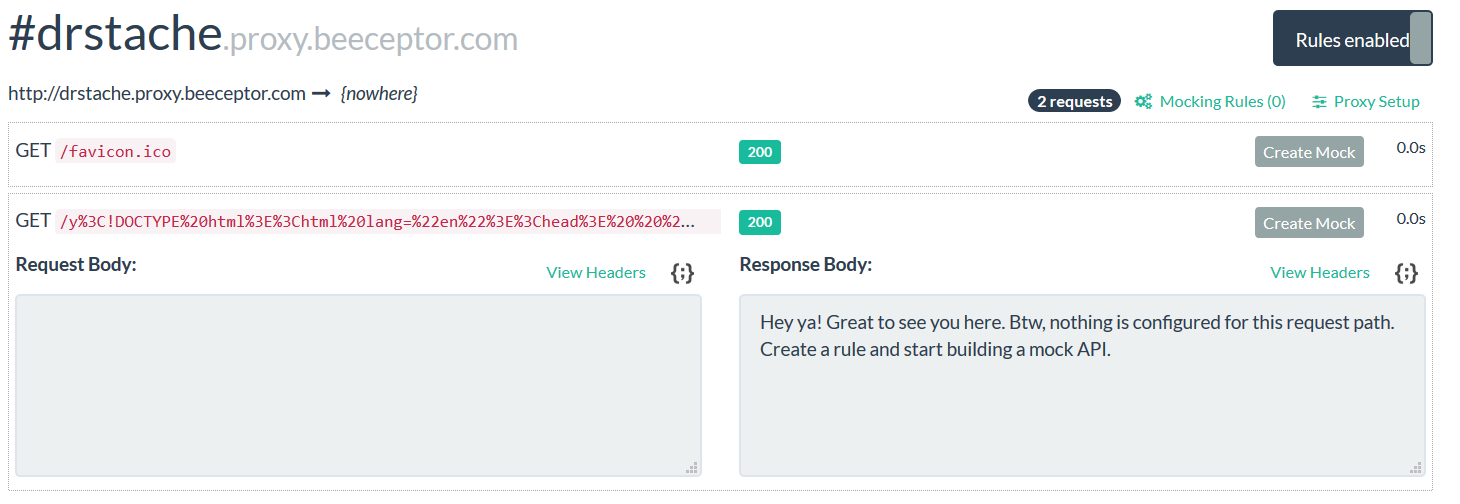This screenshot has width=1460, height=504.
Task: Click the Request Body textarea resize handle
Action: click(691, 467)
